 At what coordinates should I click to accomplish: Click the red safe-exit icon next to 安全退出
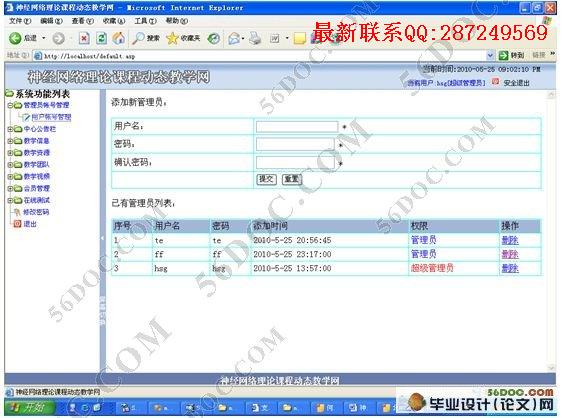tap(495, 82)
